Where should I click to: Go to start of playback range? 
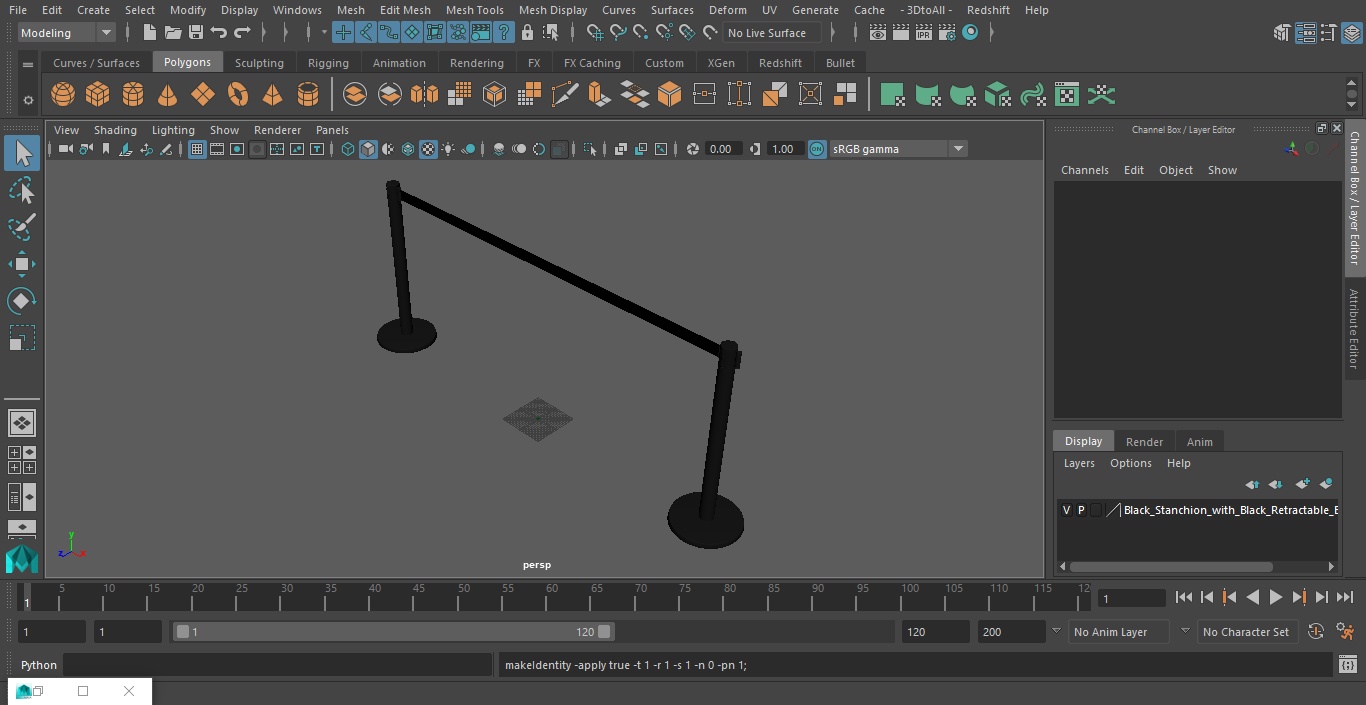(1183, 597)
